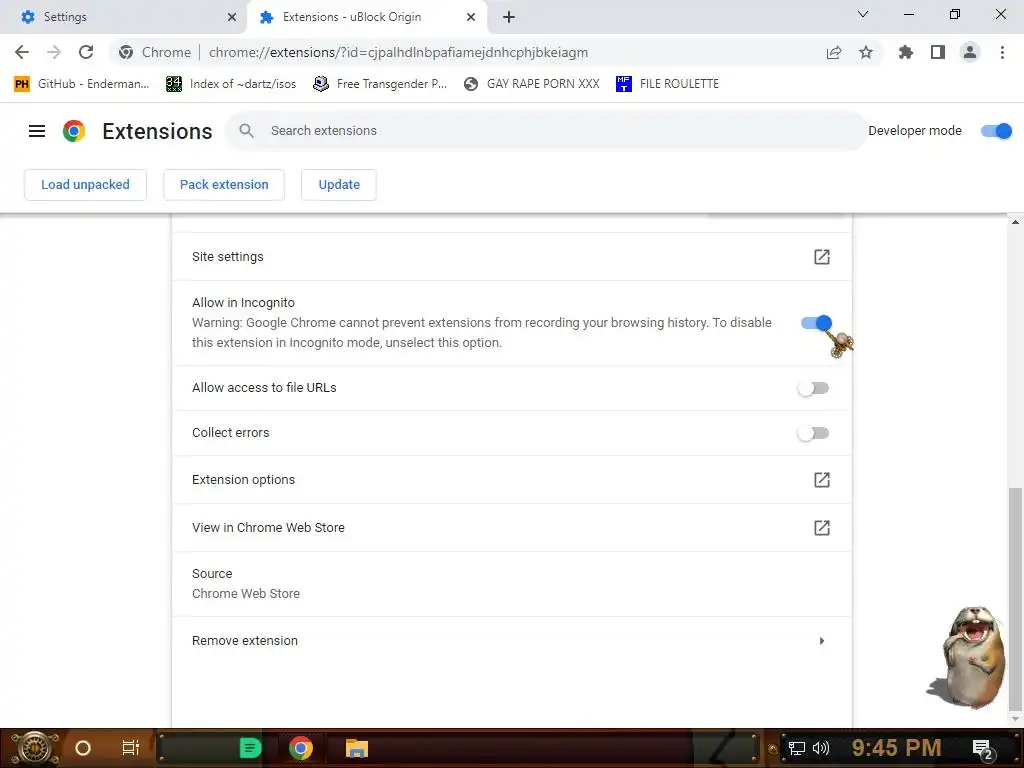Open Task View on the taskbar
This screenshot has height=768, width=1024.
131,748
